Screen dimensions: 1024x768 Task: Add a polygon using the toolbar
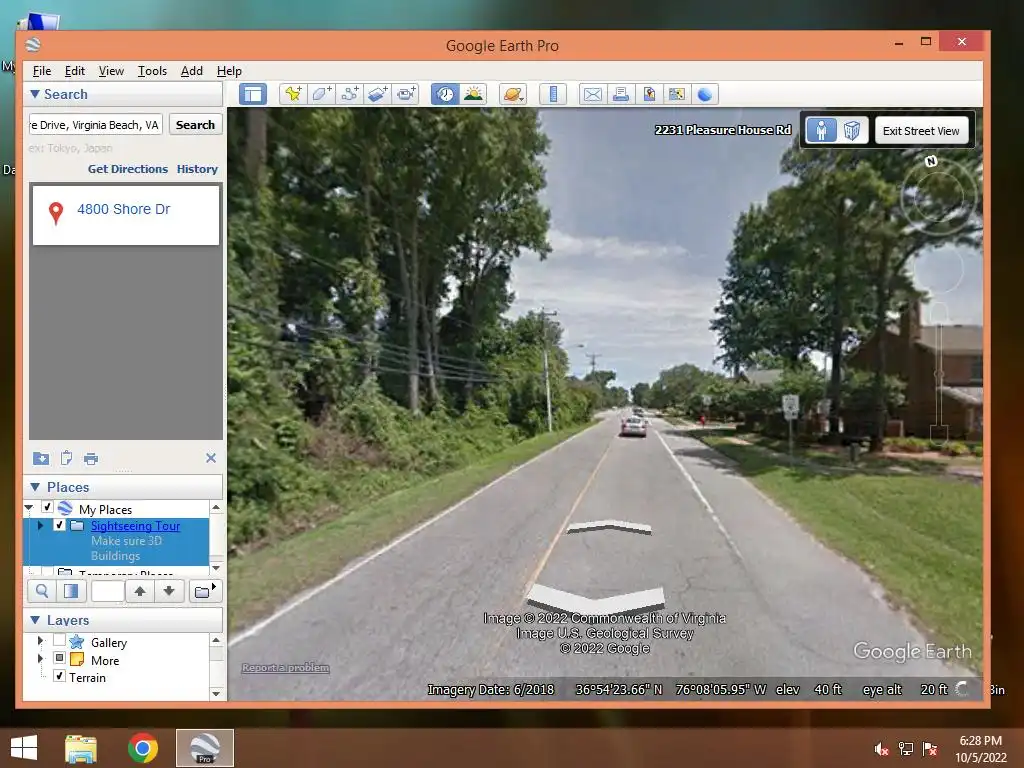tap(321, 94)
